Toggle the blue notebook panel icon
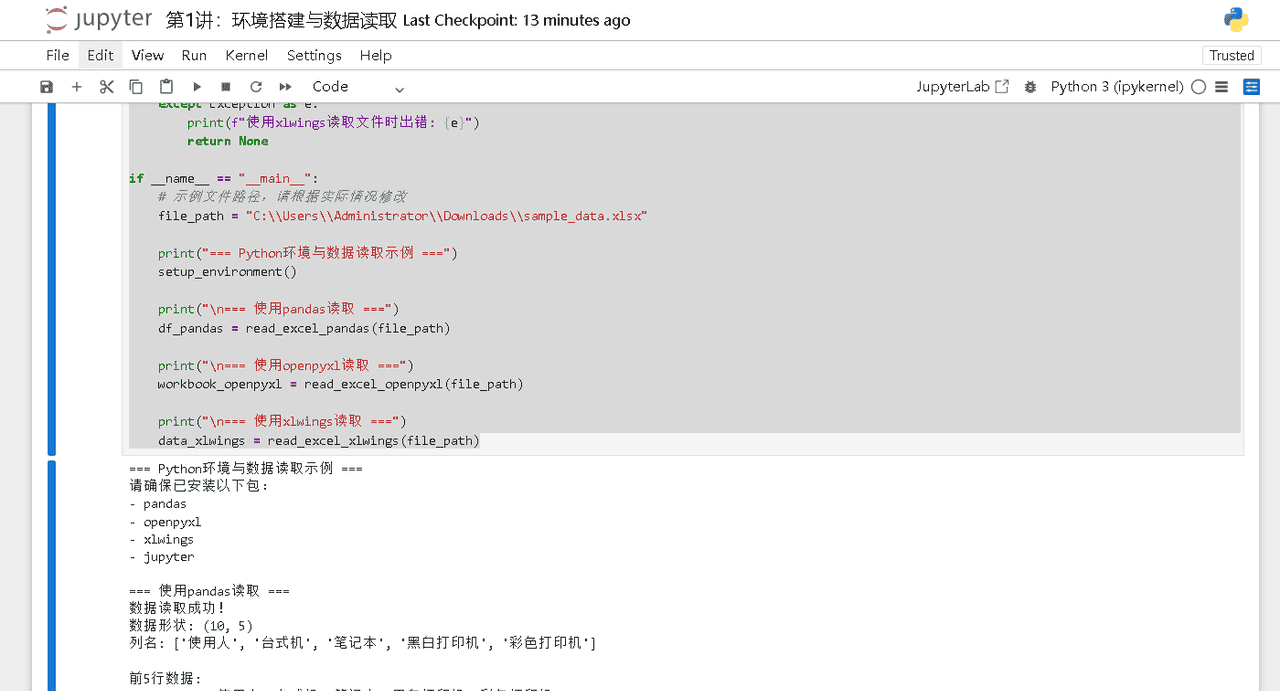 [1251, 87]
